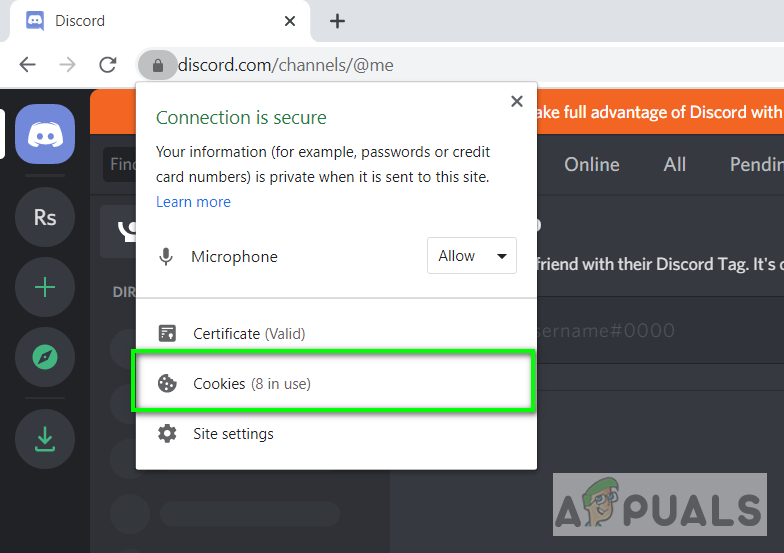Click the Download Apps arrow icon

45,439
